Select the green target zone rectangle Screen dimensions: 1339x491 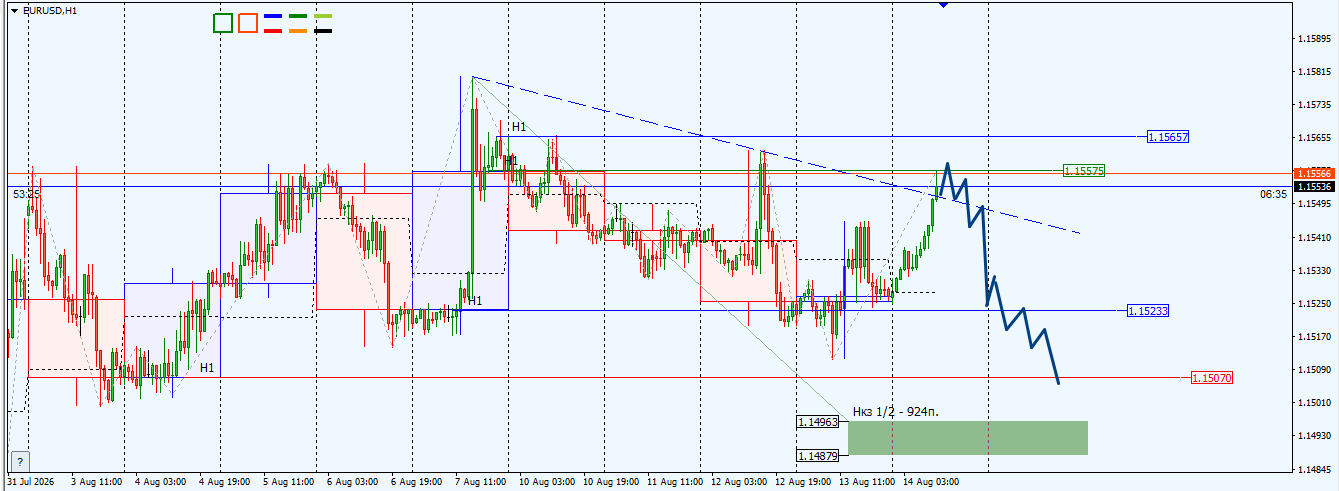coord(967,438)
